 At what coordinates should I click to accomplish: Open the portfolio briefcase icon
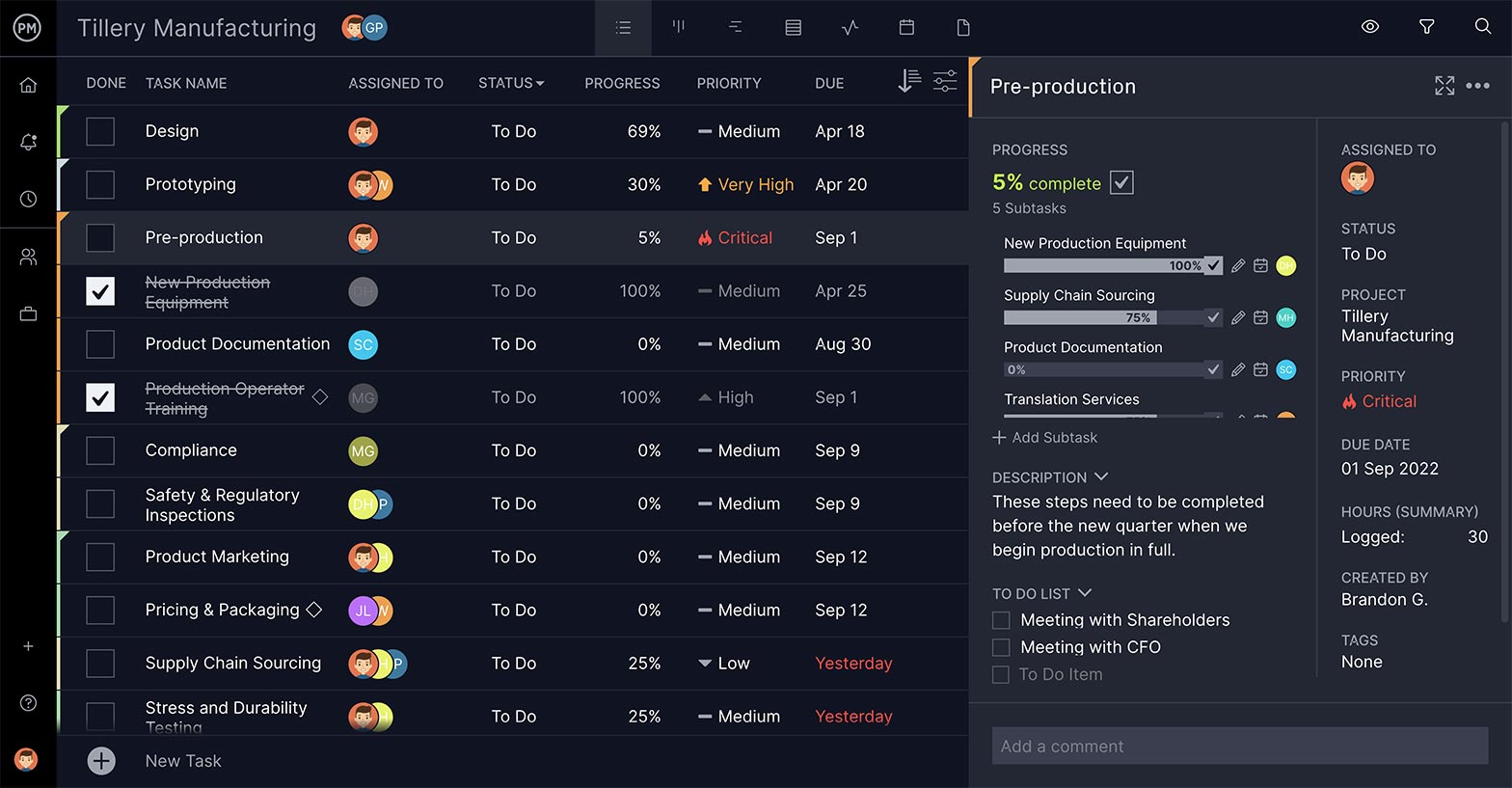pyautogui.click(x=28, y=314)
